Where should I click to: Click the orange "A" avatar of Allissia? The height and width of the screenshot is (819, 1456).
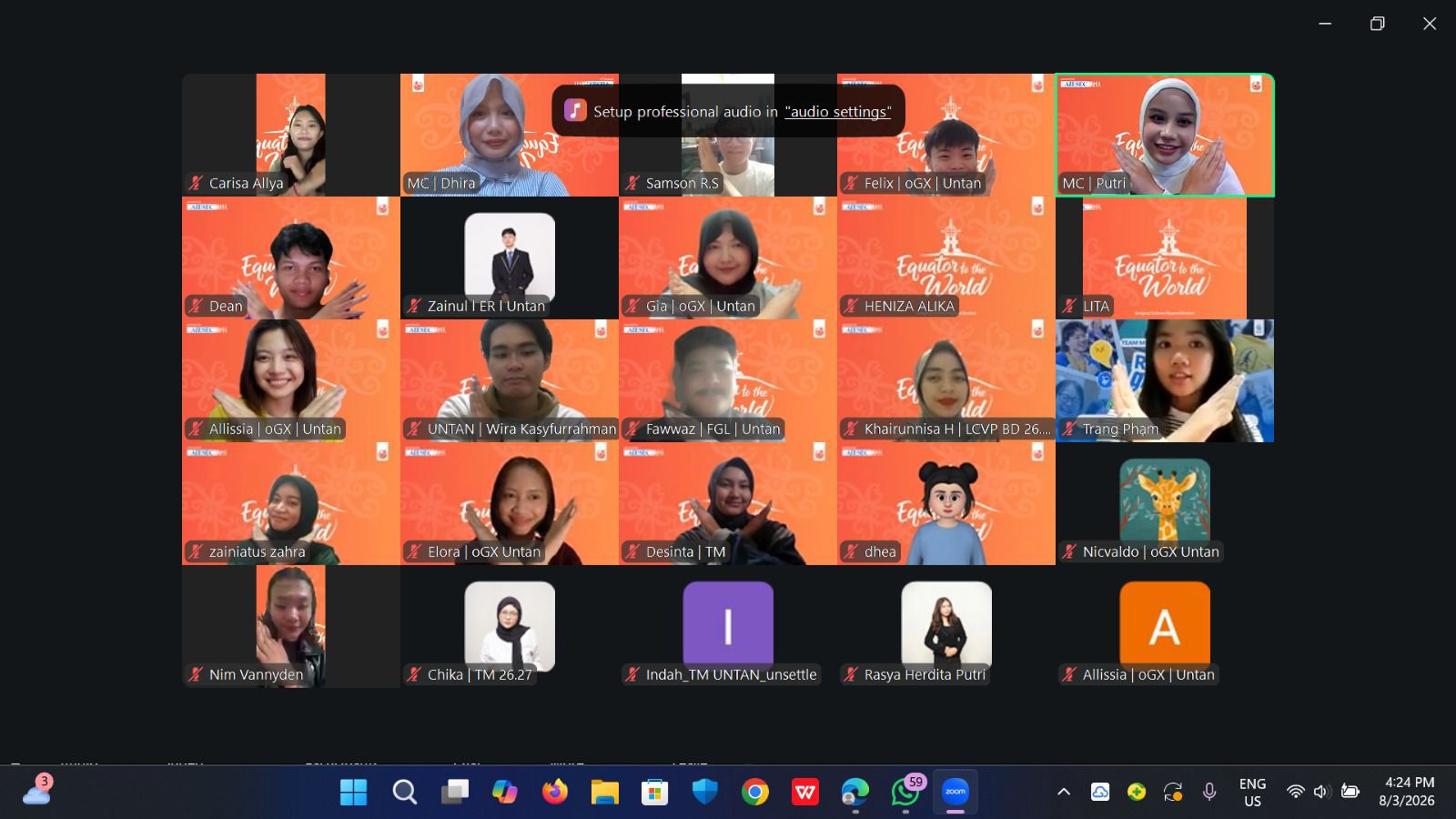point(1165,624)
